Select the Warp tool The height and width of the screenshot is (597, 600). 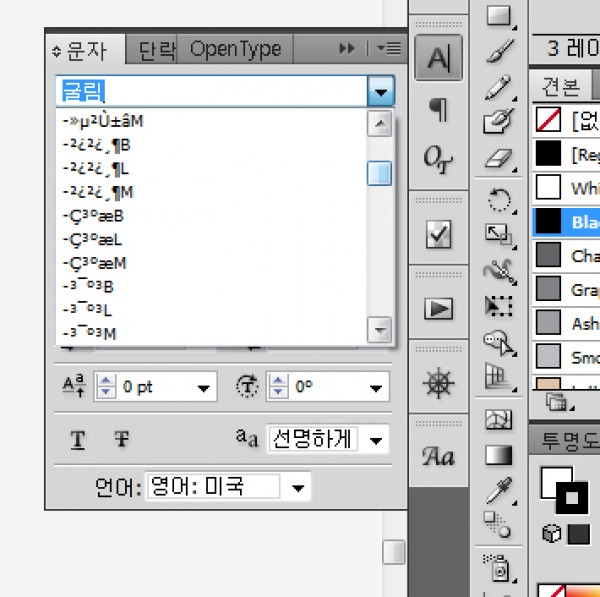pyautogui.click(x=499, y=271)
